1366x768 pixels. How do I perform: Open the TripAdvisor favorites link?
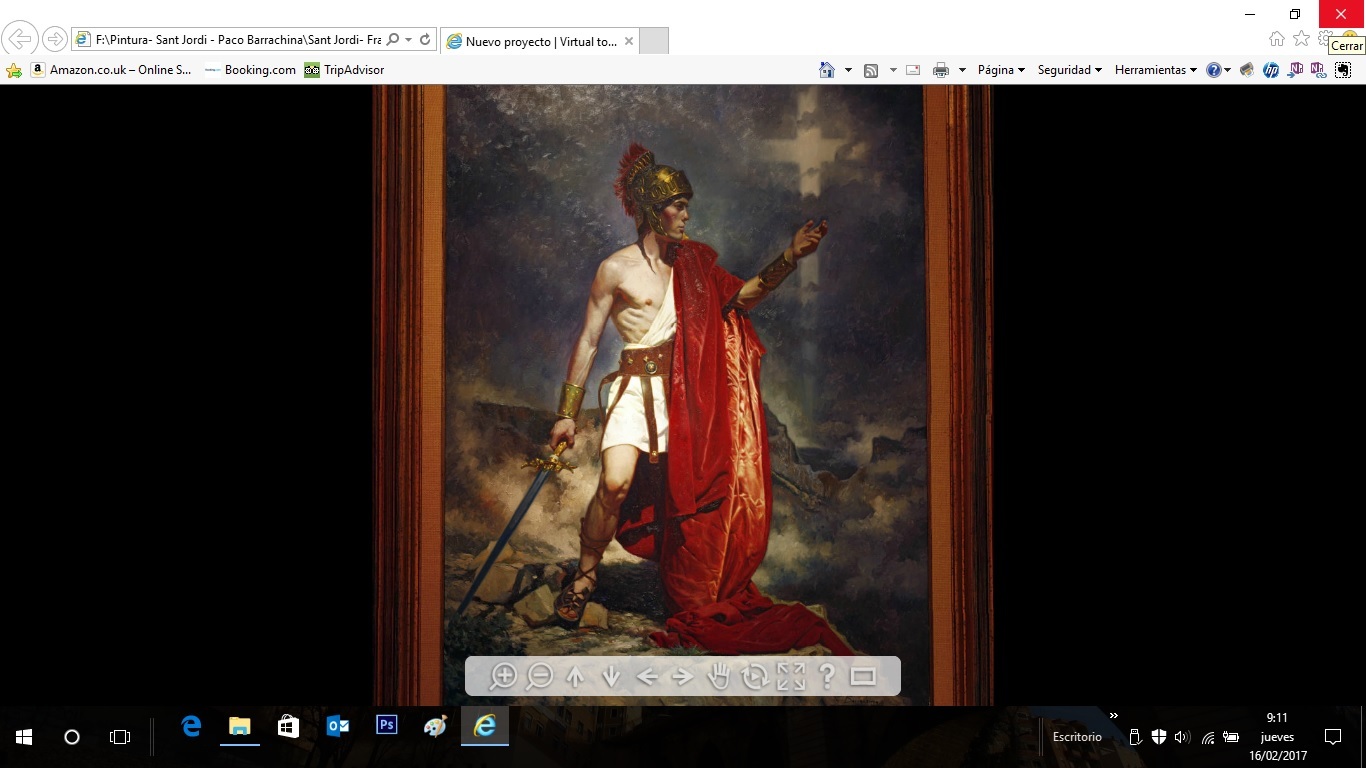(x=344, y=70)
